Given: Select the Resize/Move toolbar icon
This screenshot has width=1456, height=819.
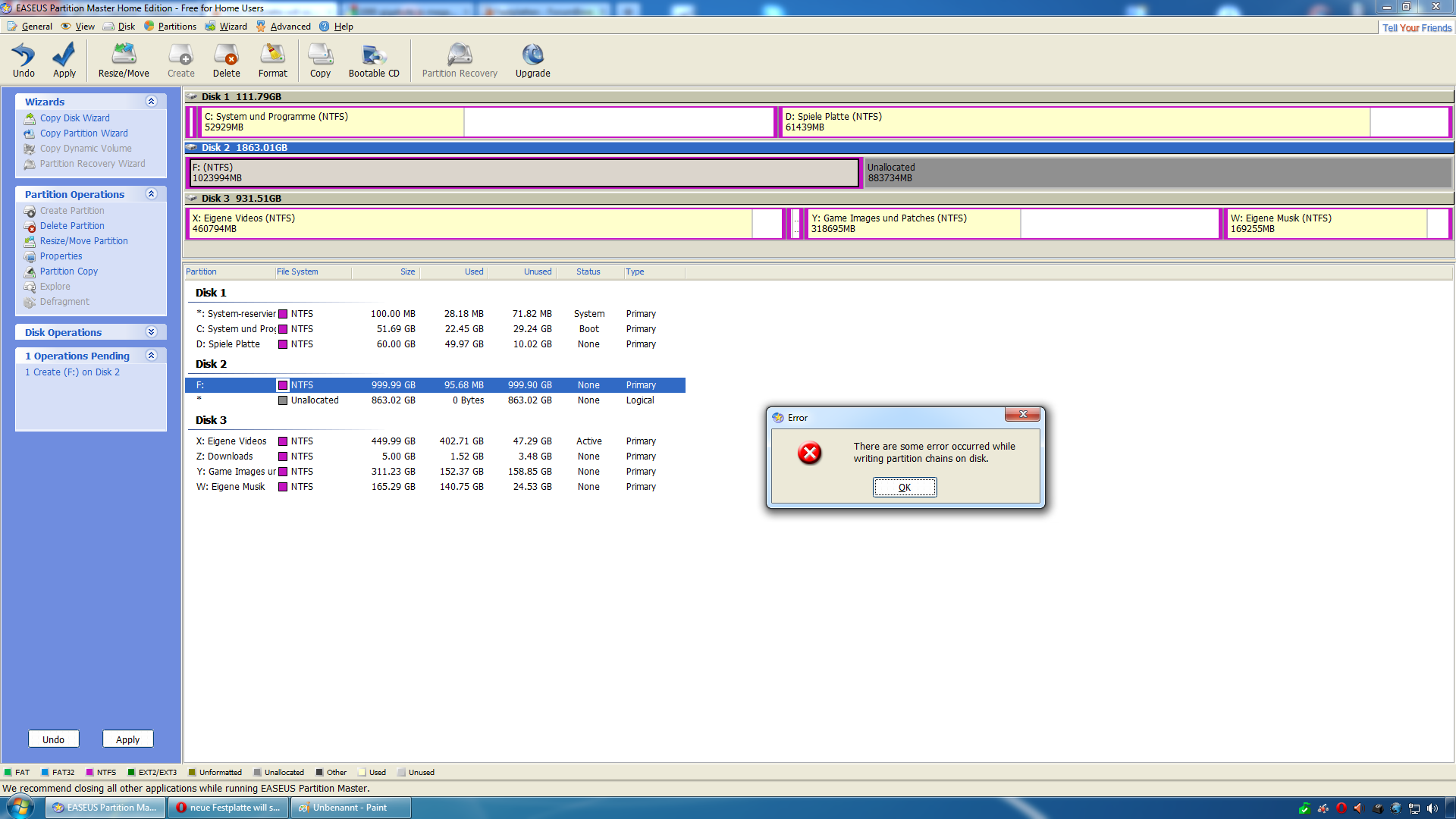Looking at the screenshot, I should 124,61.
